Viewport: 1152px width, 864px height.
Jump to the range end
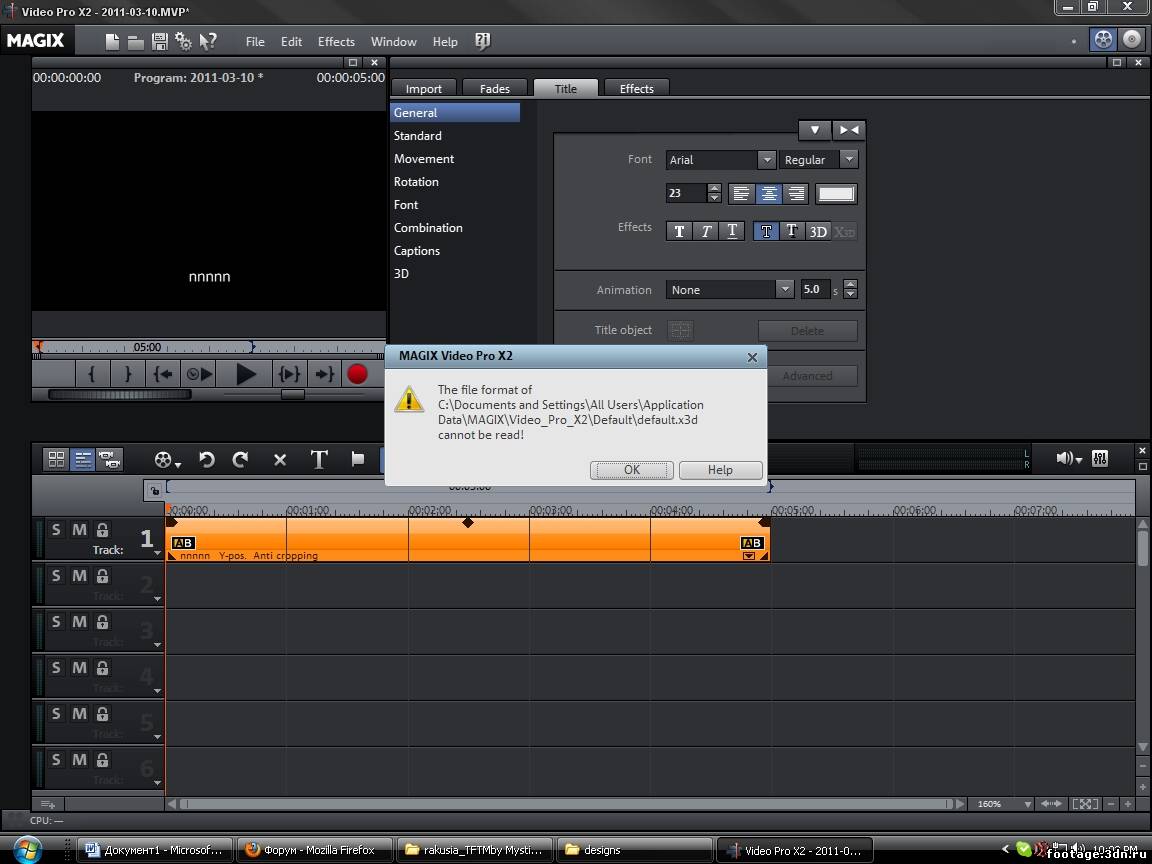click(324, 374)
